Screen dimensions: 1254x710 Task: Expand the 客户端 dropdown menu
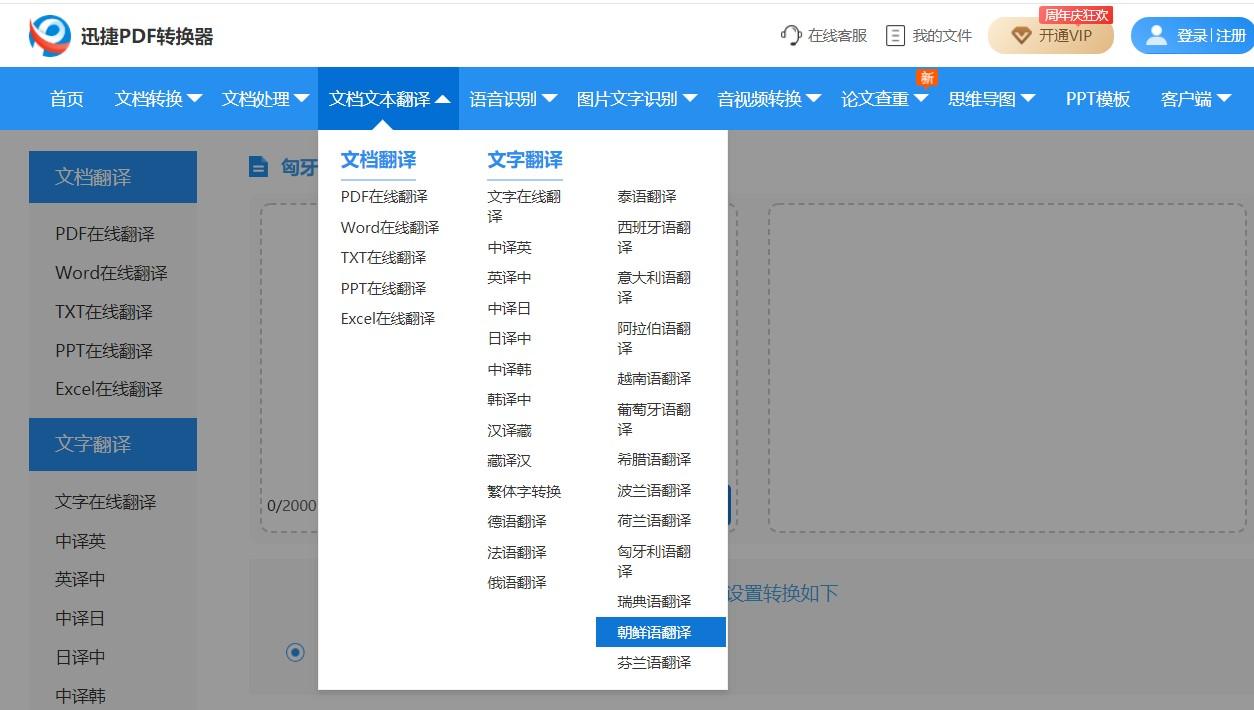[x=1196, y=99]
